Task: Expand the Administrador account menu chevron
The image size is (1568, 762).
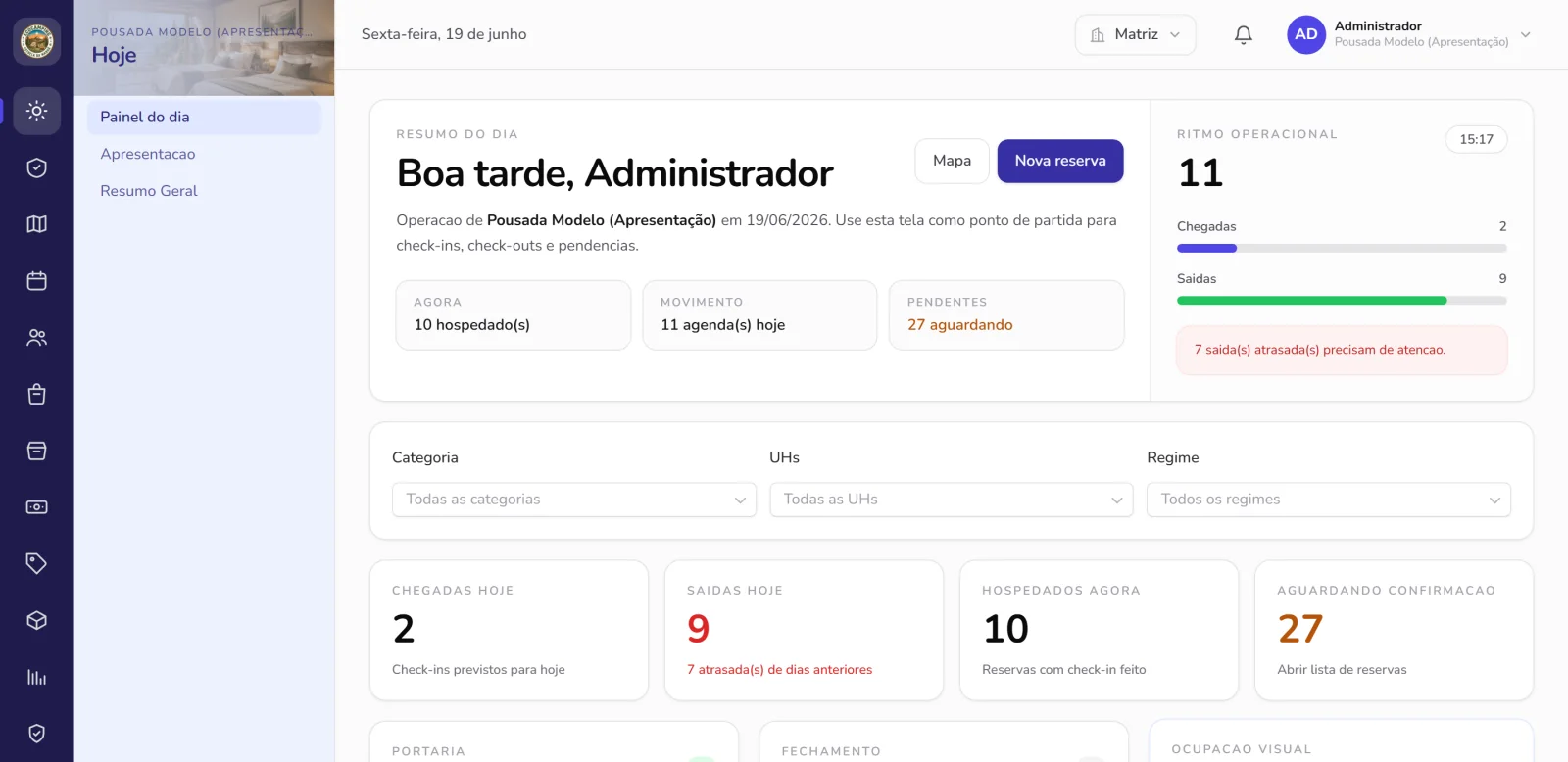Action: [x=1525, y=34]
